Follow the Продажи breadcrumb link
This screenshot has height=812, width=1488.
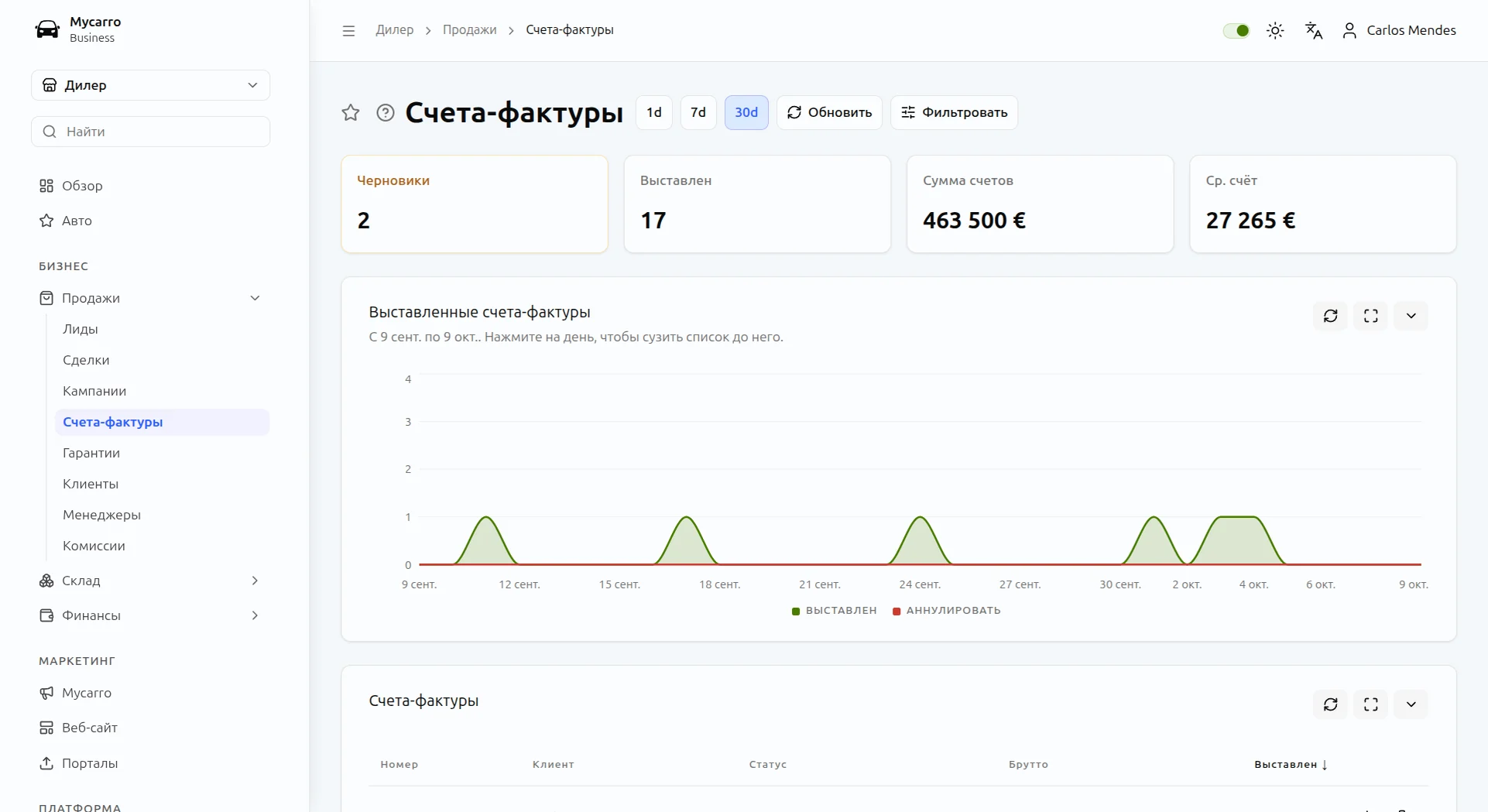click(470, 30)
